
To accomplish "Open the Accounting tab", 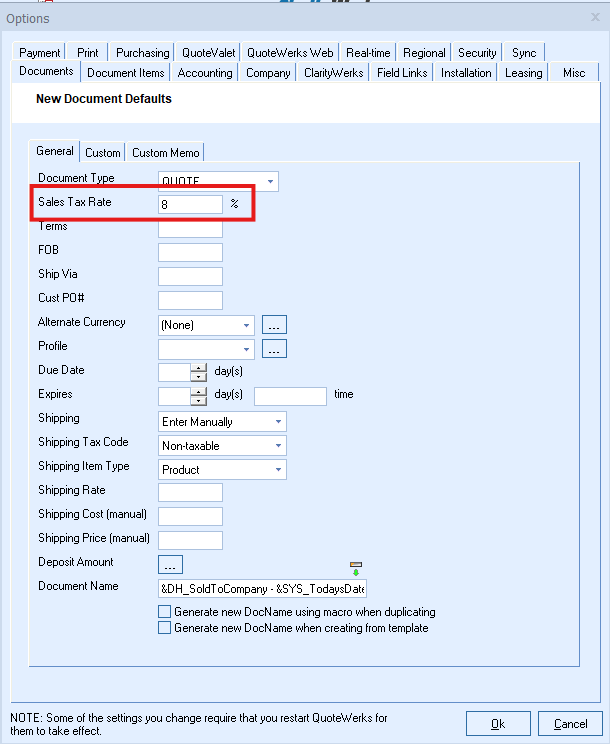I will coord(205,73).
